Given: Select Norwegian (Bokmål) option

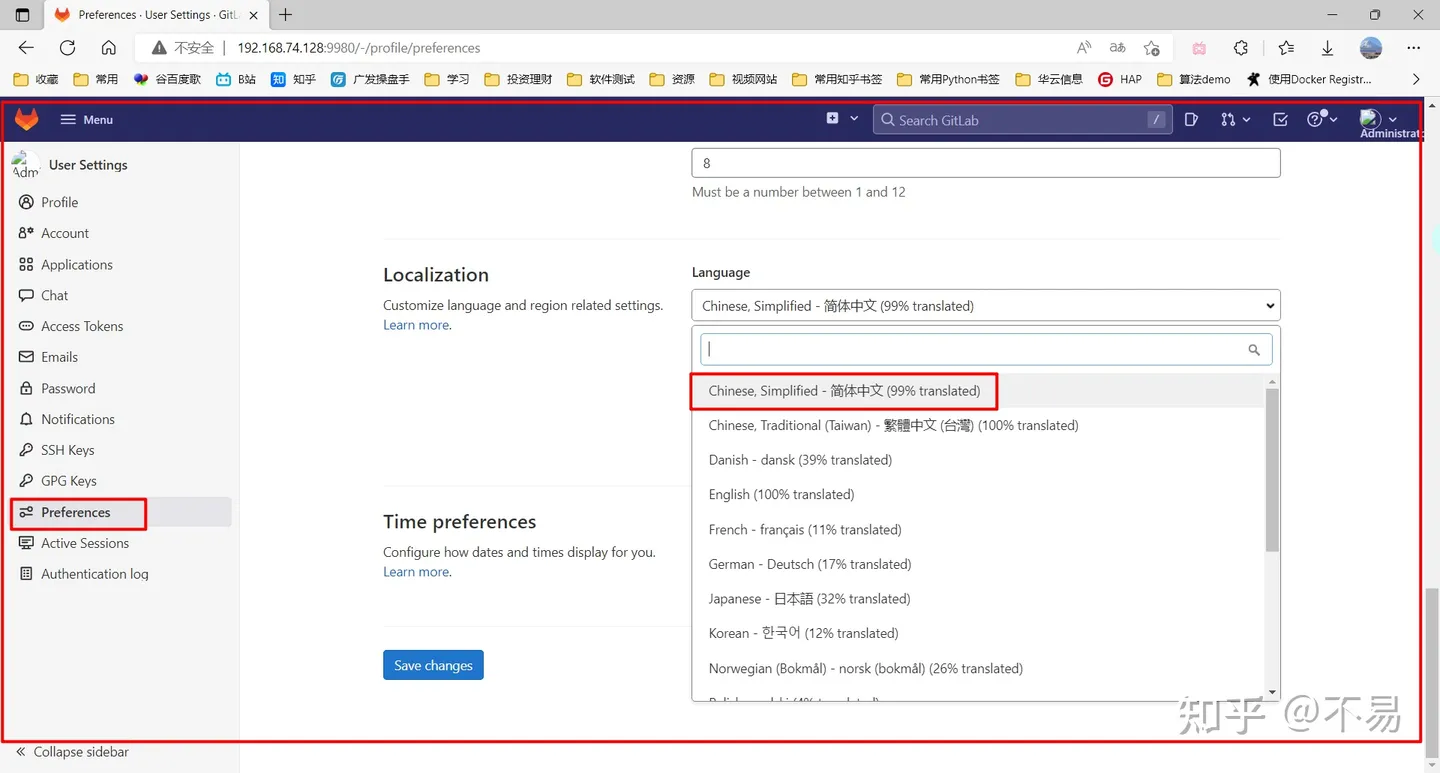Looking at the screenshot, I should [x=978, y=668].
